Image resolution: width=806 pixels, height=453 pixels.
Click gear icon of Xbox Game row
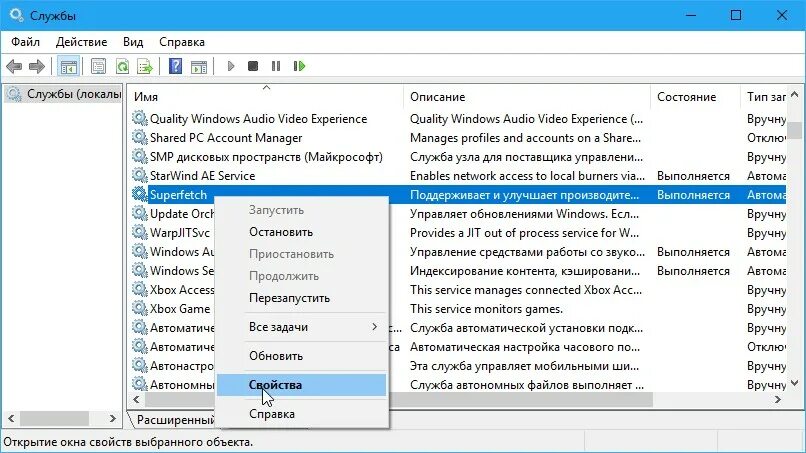pos(139,309)
